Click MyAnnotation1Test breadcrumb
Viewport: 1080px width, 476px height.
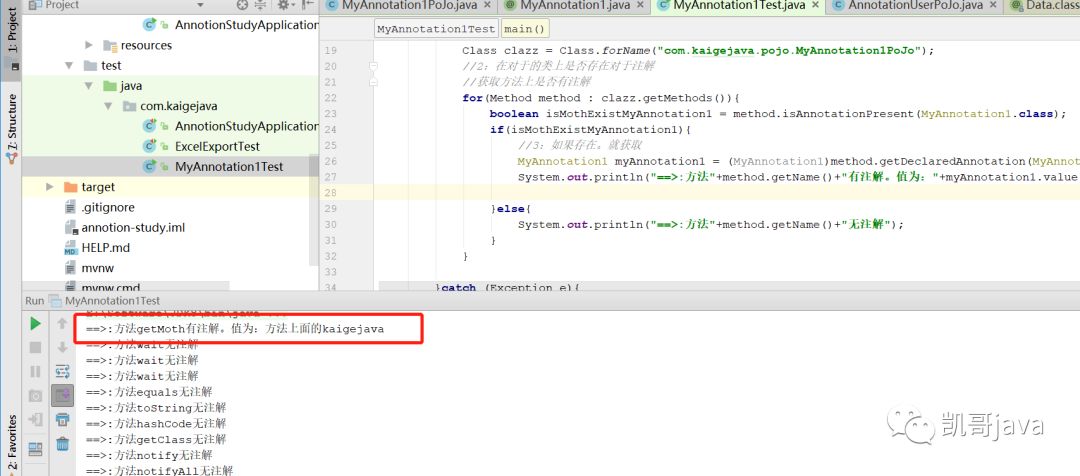click(436, 29)
